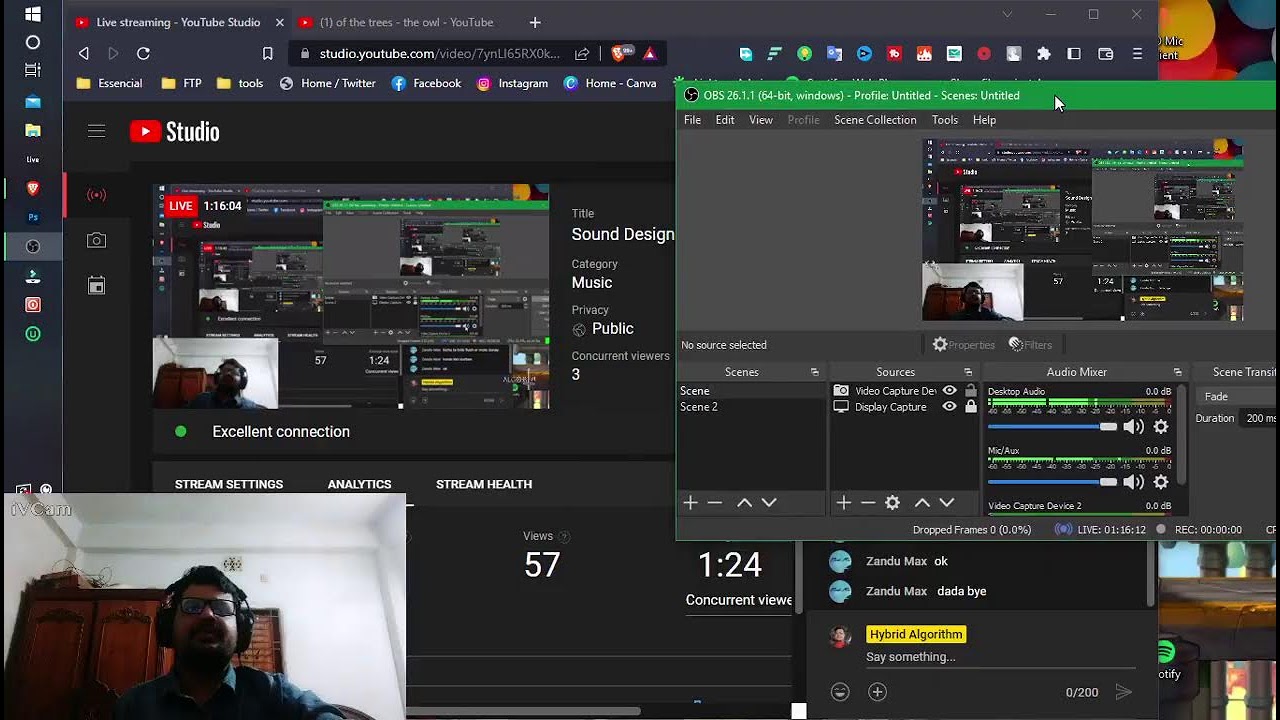The height and width of the screenshot is (720, 1280).
Task: Pop out the Audio Mixer dock panel
Action: pyautogui.click(x=1177, y=372)
